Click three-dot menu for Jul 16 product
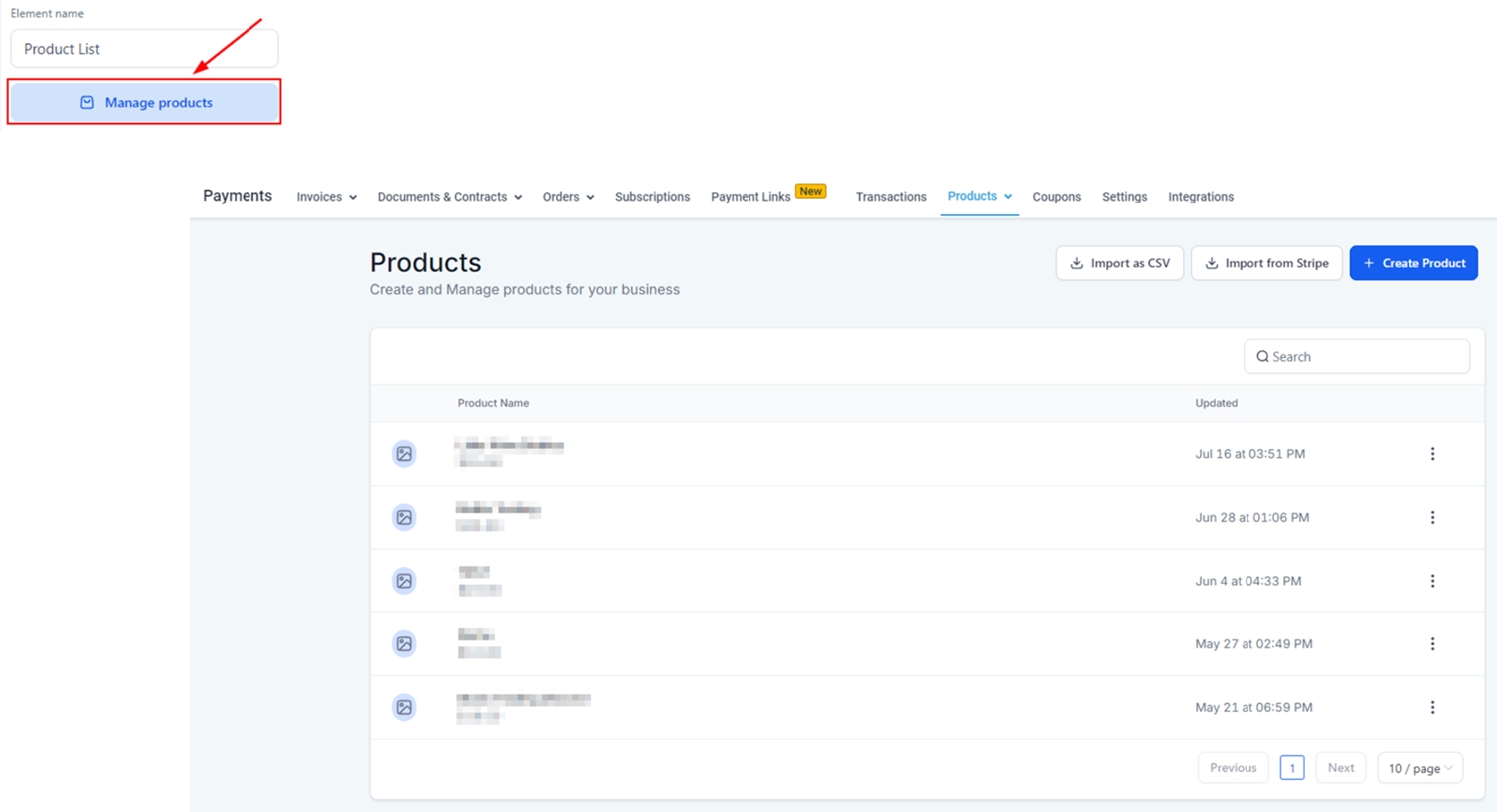 1432,454
